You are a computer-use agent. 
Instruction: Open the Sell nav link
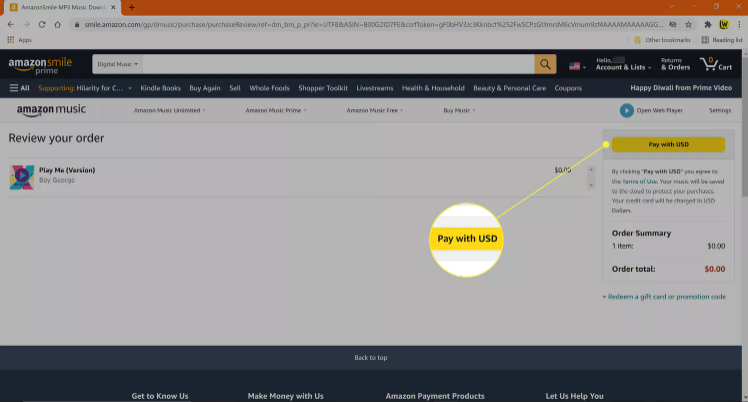235,88
